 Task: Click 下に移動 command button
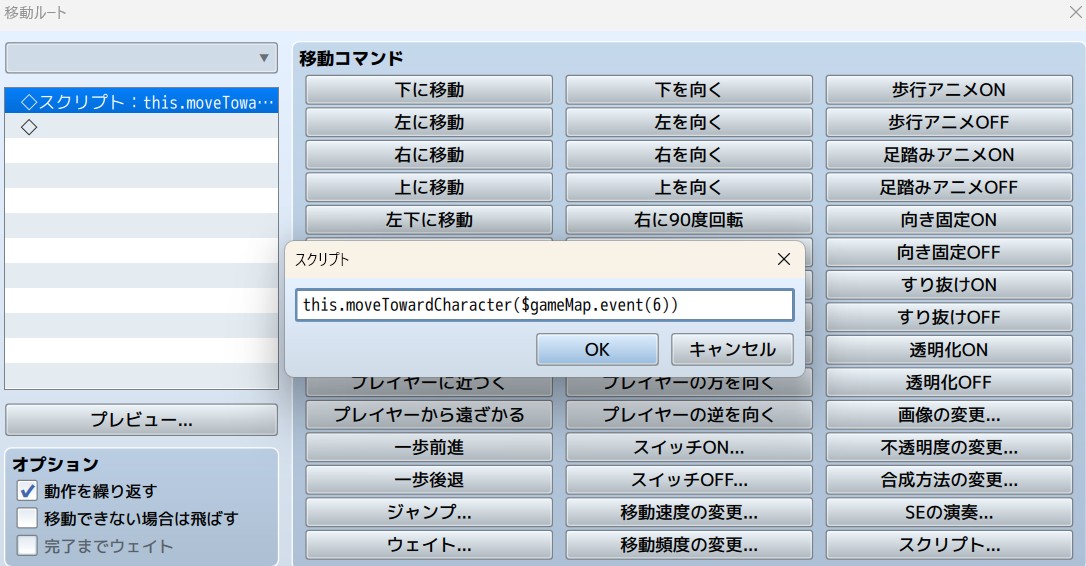click(429, 90)
